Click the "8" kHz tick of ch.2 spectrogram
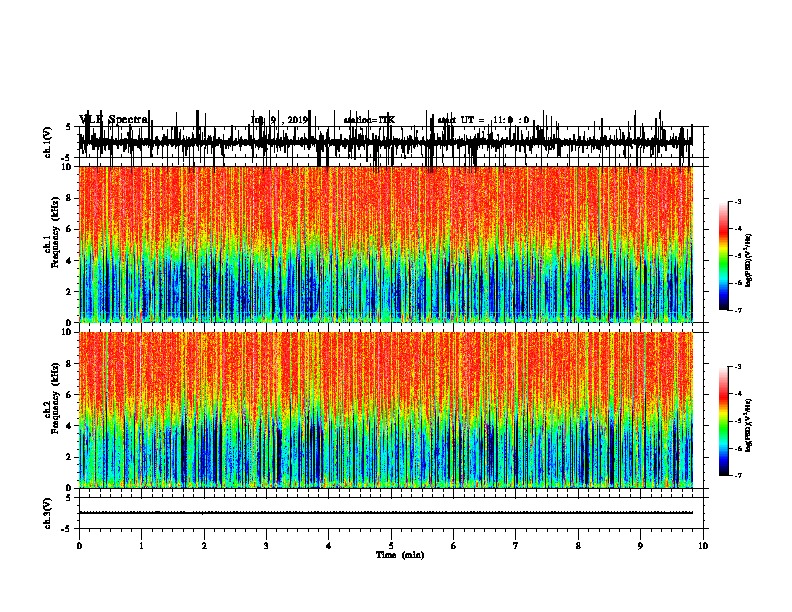 pos(70,364)
